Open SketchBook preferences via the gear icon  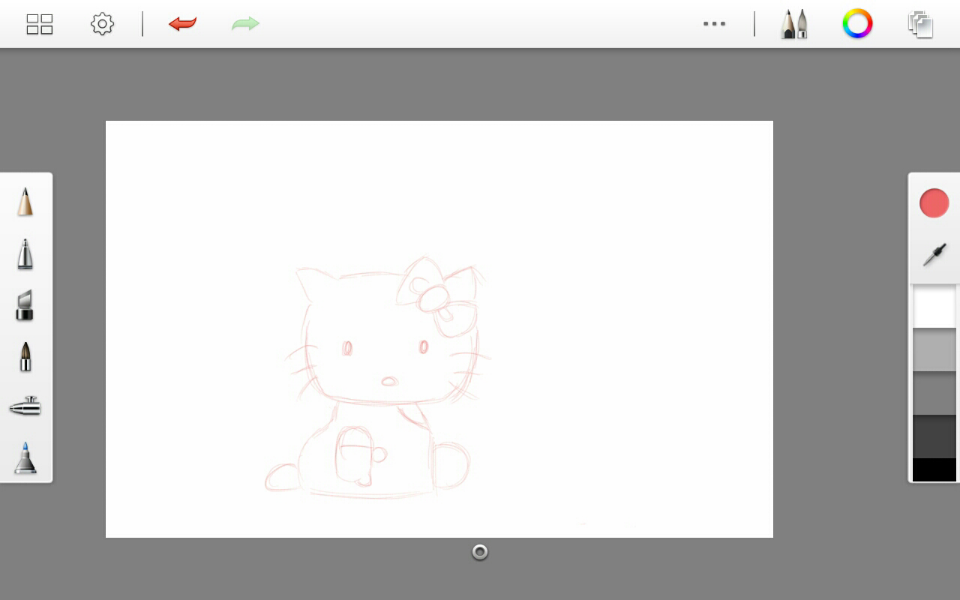point(101,24)
